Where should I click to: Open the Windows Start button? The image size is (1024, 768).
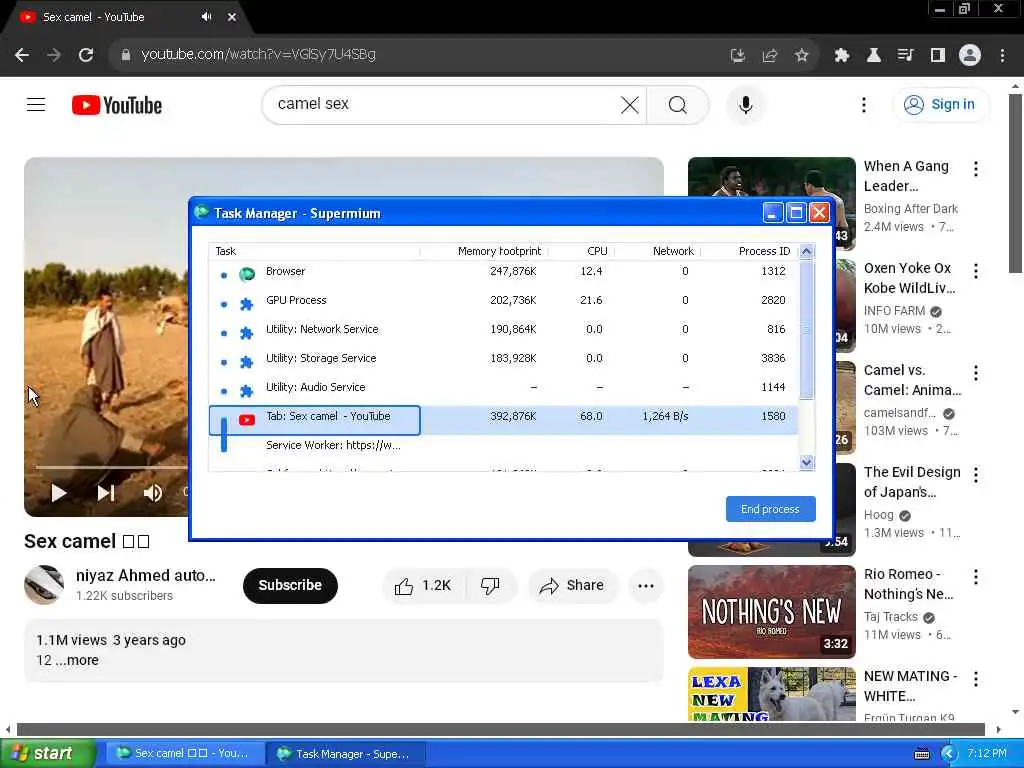(x=47, y=754)
